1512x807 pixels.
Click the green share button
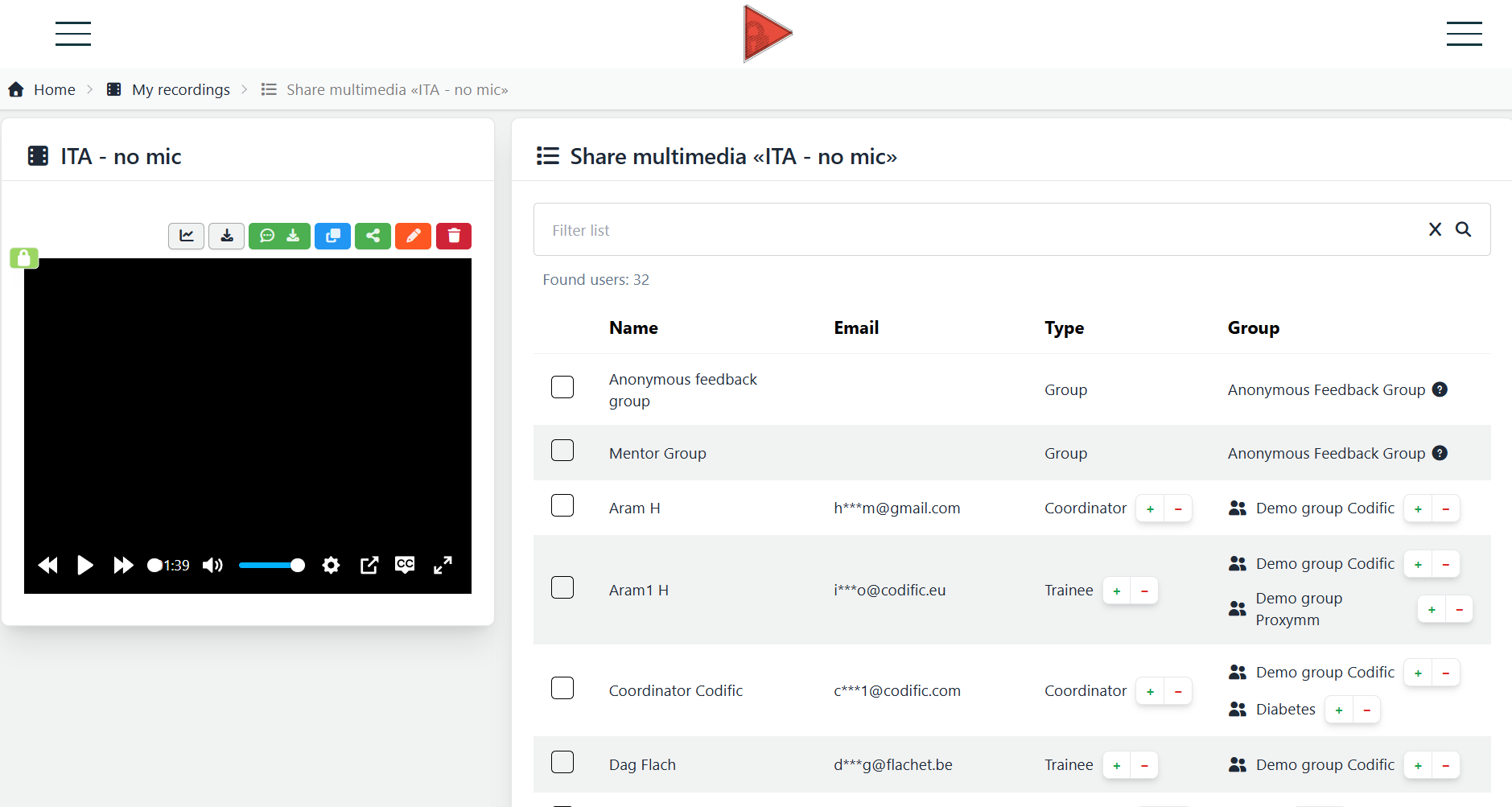click(x=373, y=236)
